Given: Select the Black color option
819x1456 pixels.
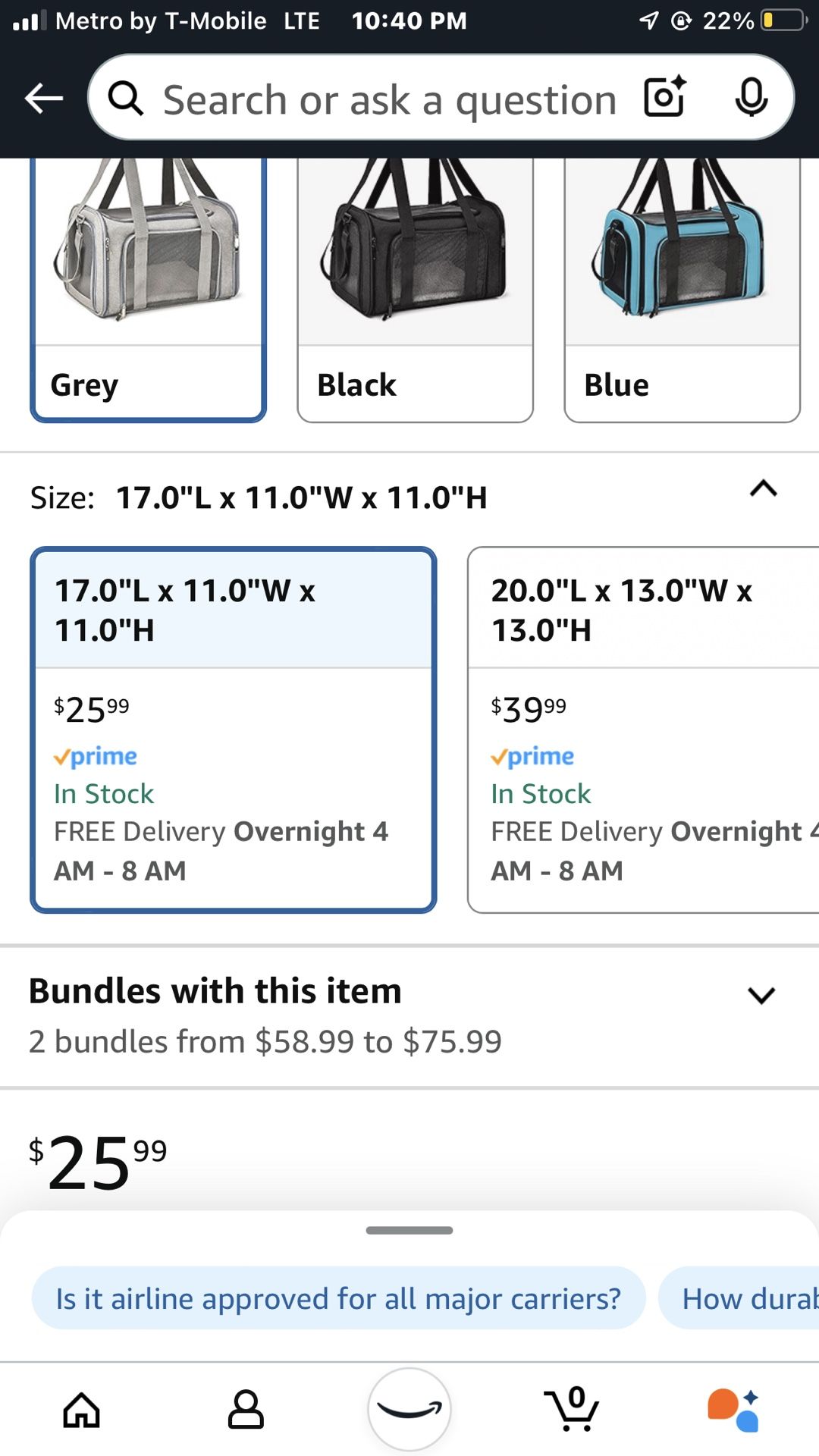Looking at the screenshot, I should [x=416, y=288].
